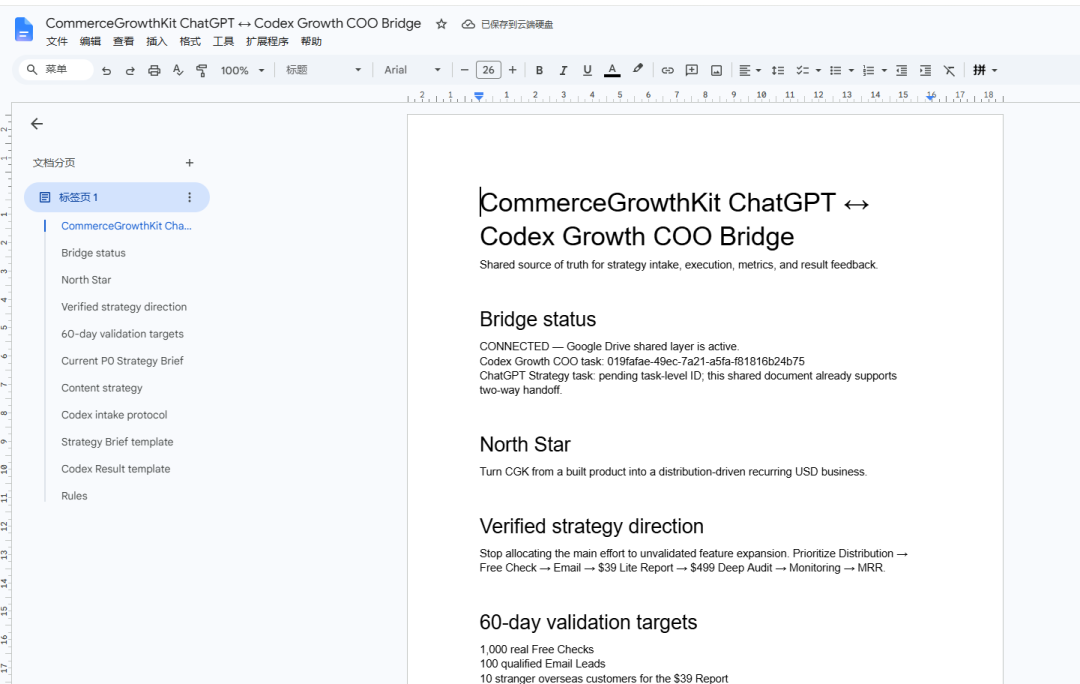The height and width of the screenshot is (684, 1080).
Task: Expand numbered list style options
Action: tap(884, 70)
